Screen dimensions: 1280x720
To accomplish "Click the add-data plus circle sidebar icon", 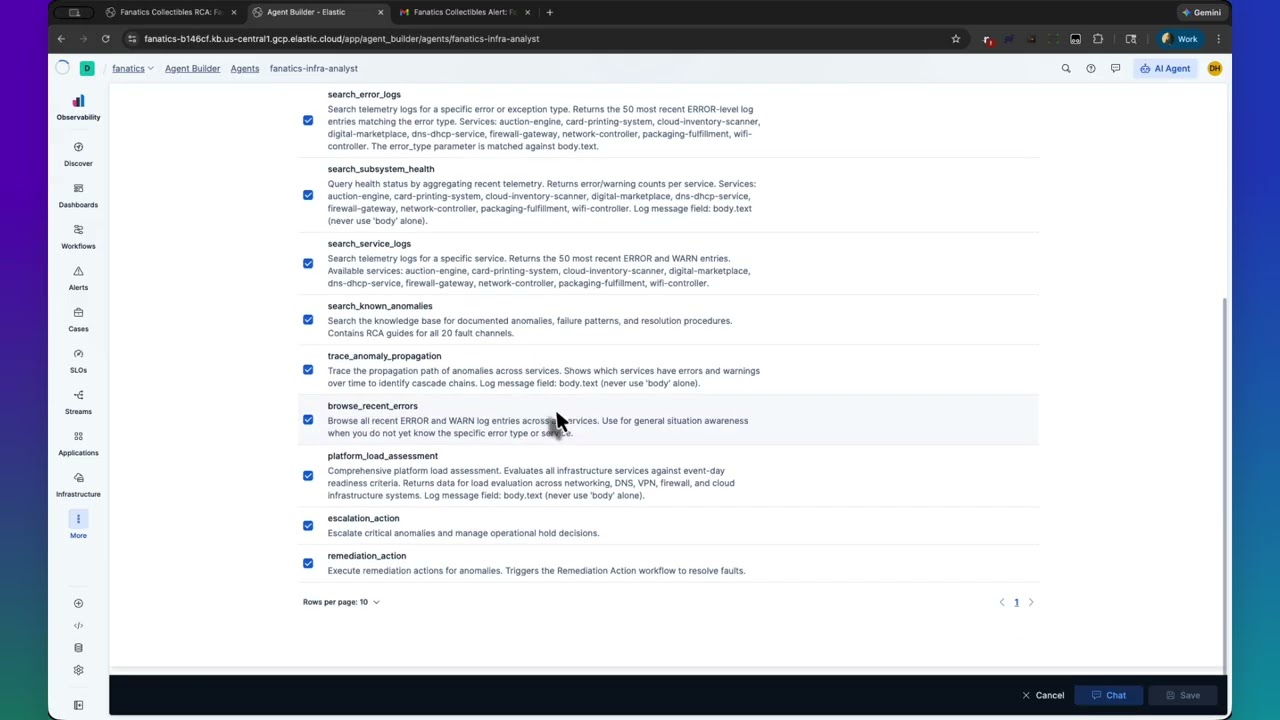I will pyautogui.click(x=78, y=603).
